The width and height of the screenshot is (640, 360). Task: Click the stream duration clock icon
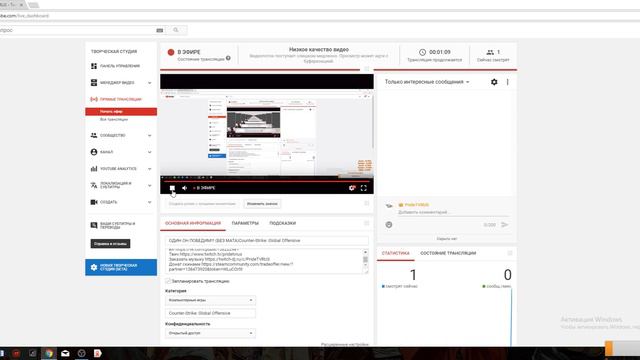click(x=422, y=52)
